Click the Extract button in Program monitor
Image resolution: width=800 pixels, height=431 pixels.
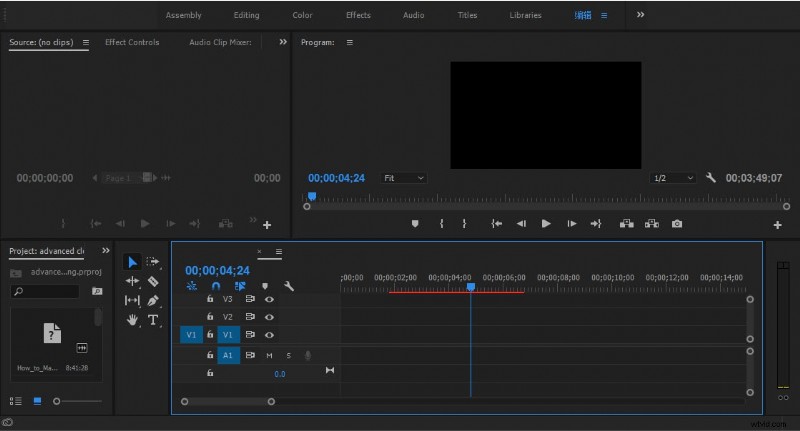coord(652,223)
